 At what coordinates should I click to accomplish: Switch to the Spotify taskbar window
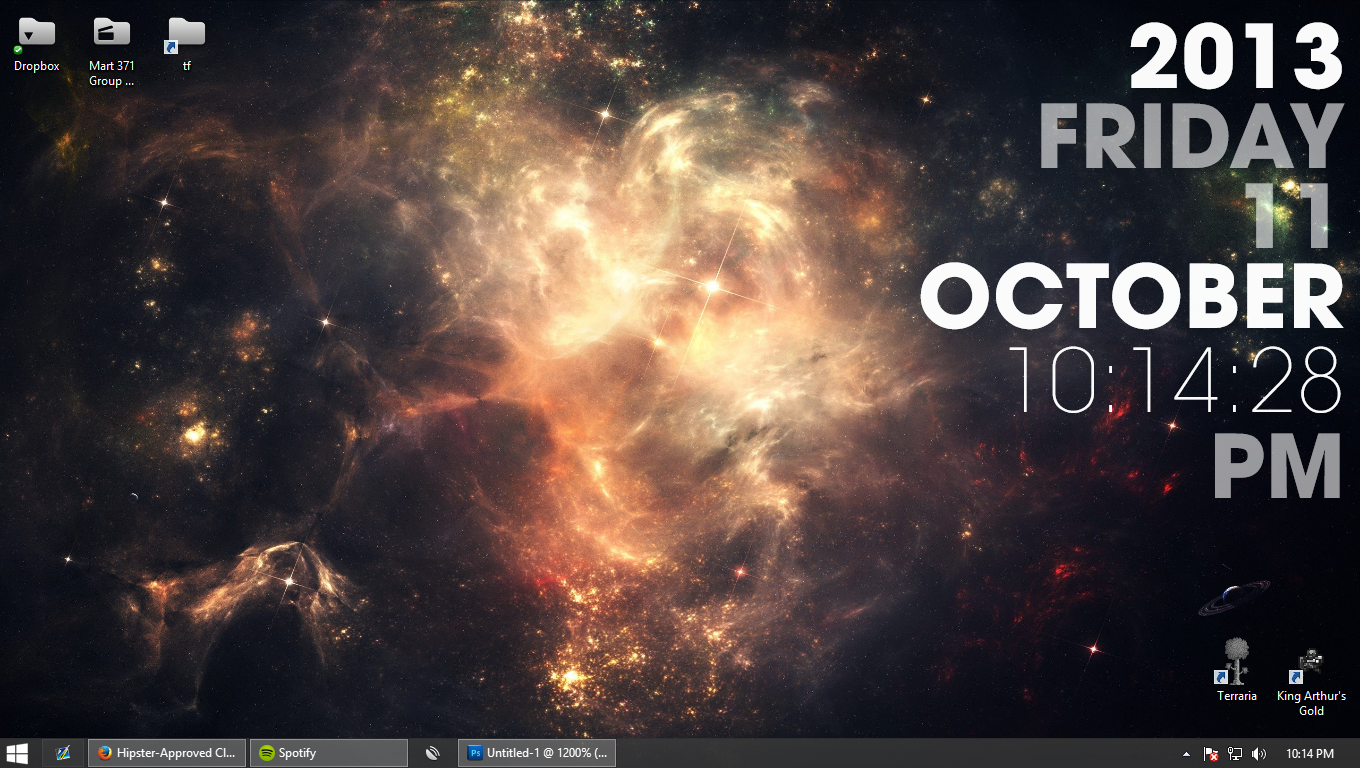tap(329, 753)
